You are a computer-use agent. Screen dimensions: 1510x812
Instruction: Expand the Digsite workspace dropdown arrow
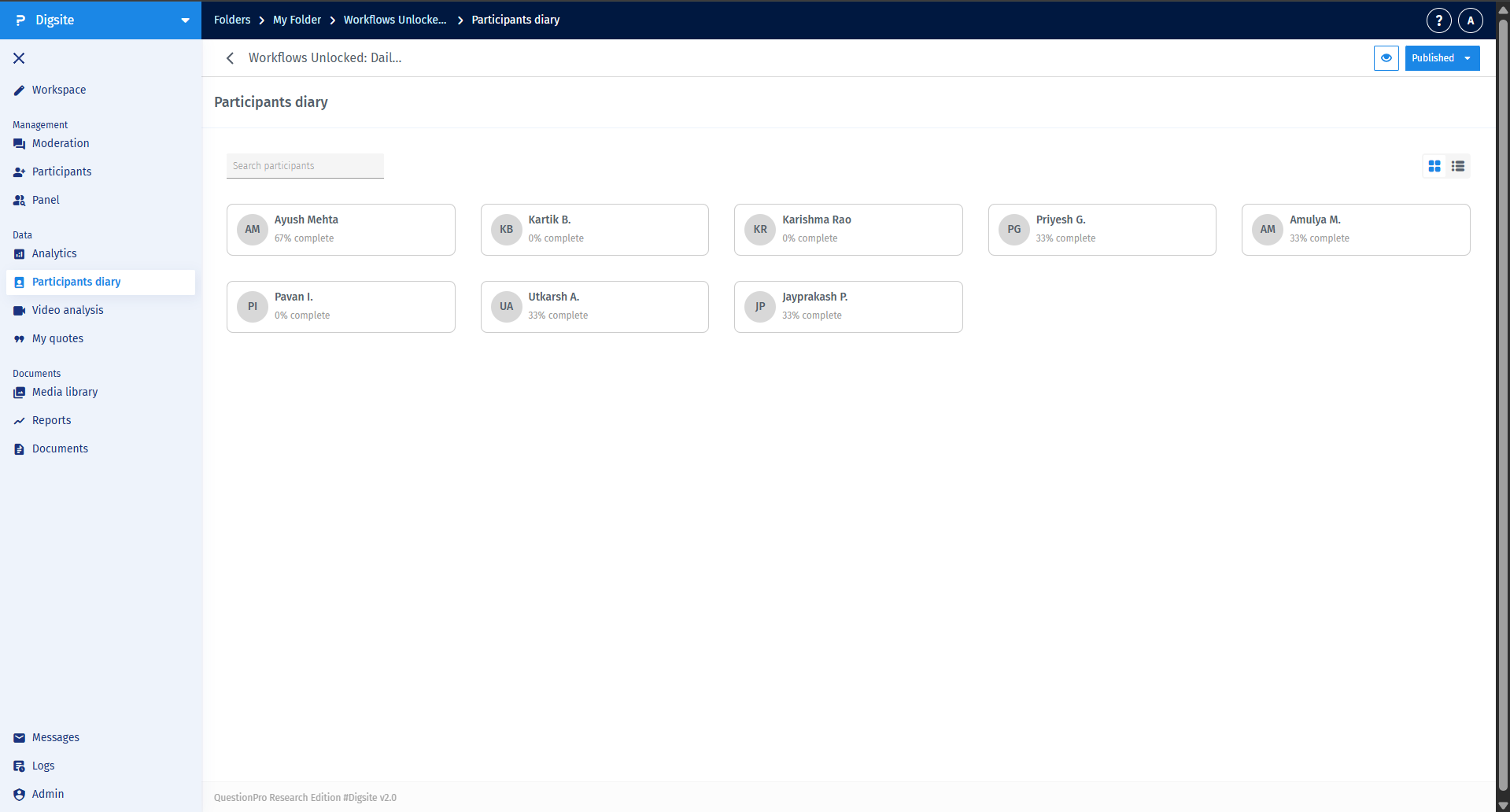pyautogui.click(x=185, y=20)
